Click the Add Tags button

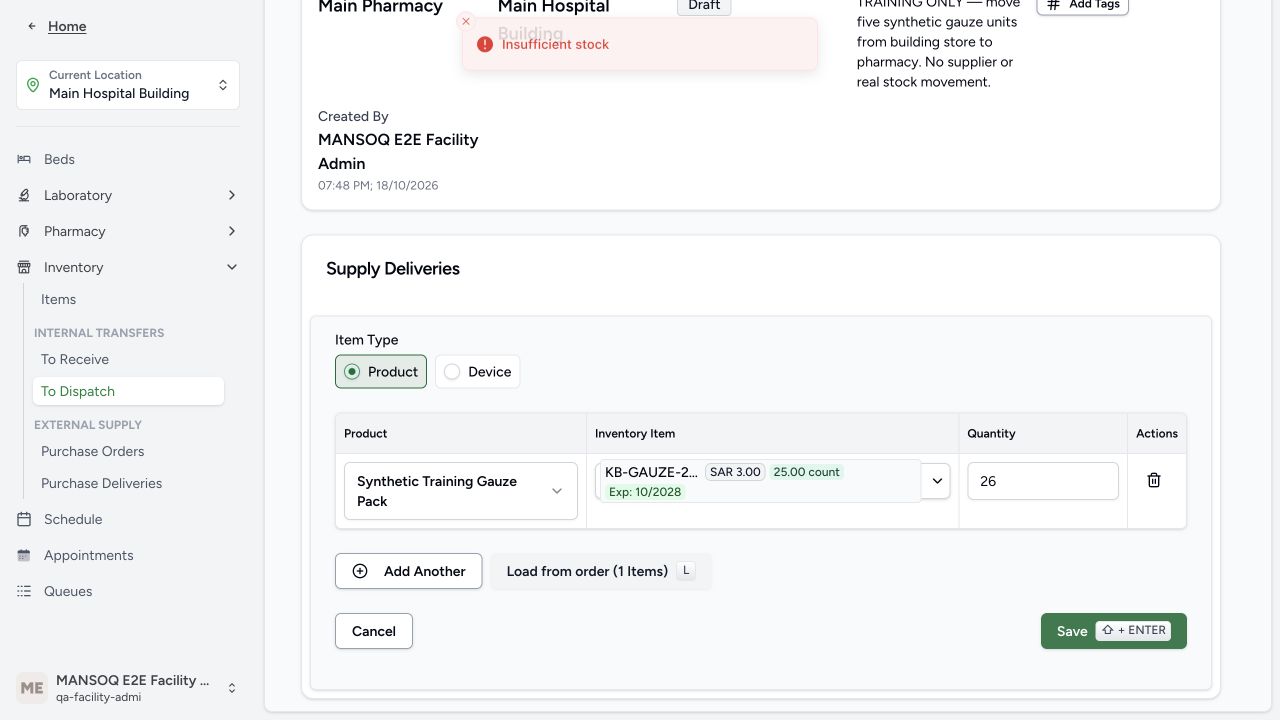1082,5
